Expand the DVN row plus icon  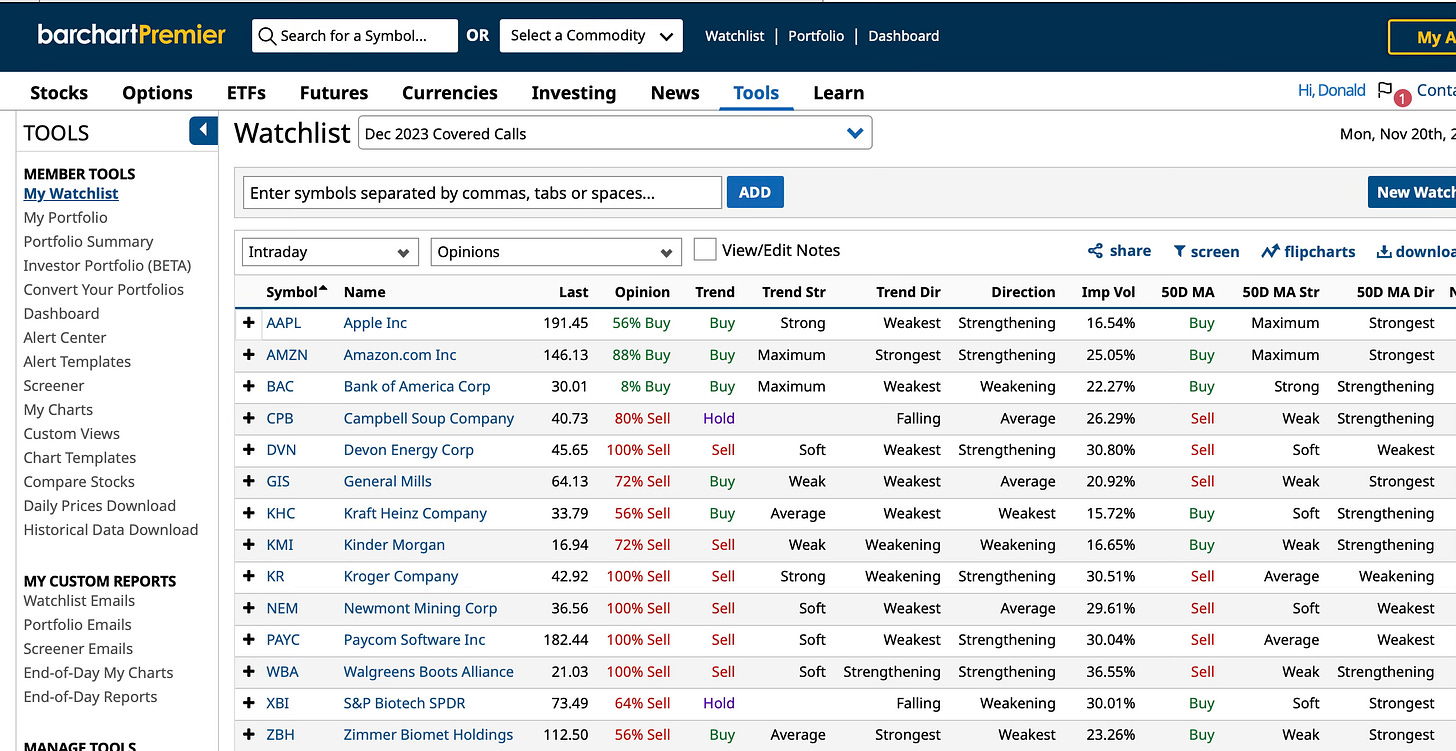coord(249,450)
